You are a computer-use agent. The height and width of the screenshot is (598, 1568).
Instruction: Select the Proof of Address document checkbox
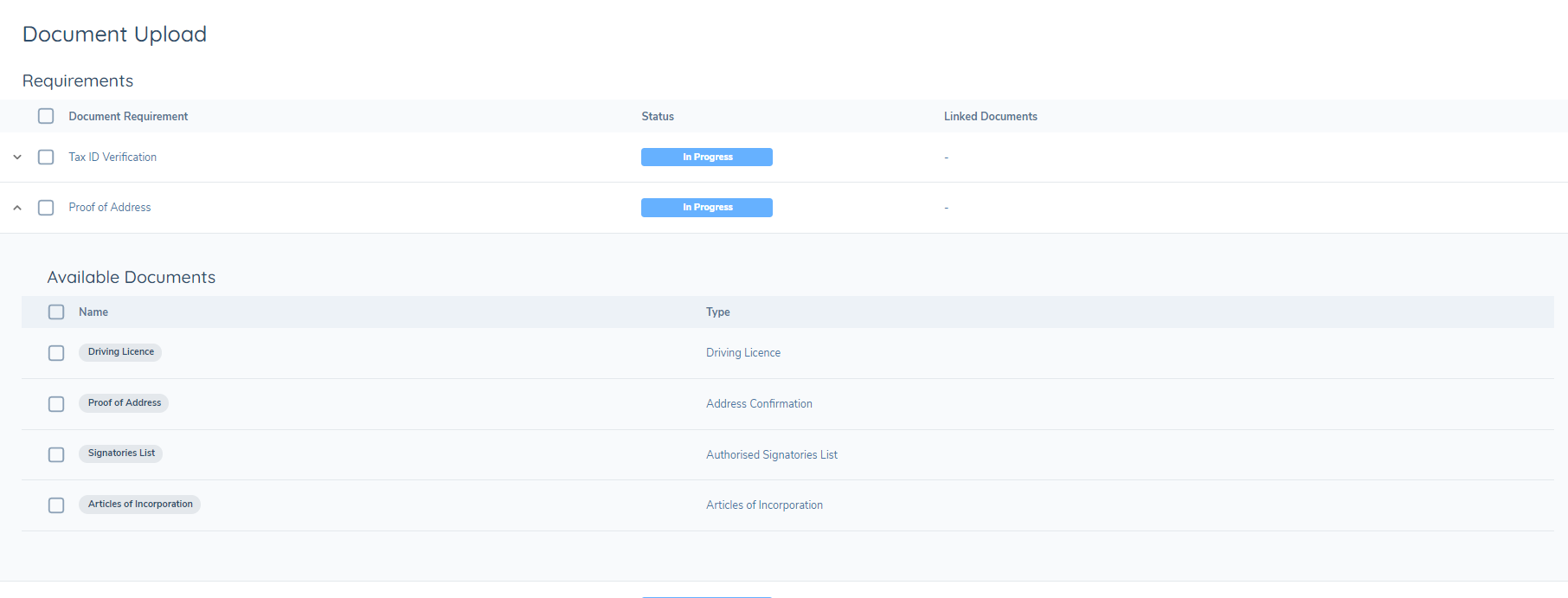(56, 404)
